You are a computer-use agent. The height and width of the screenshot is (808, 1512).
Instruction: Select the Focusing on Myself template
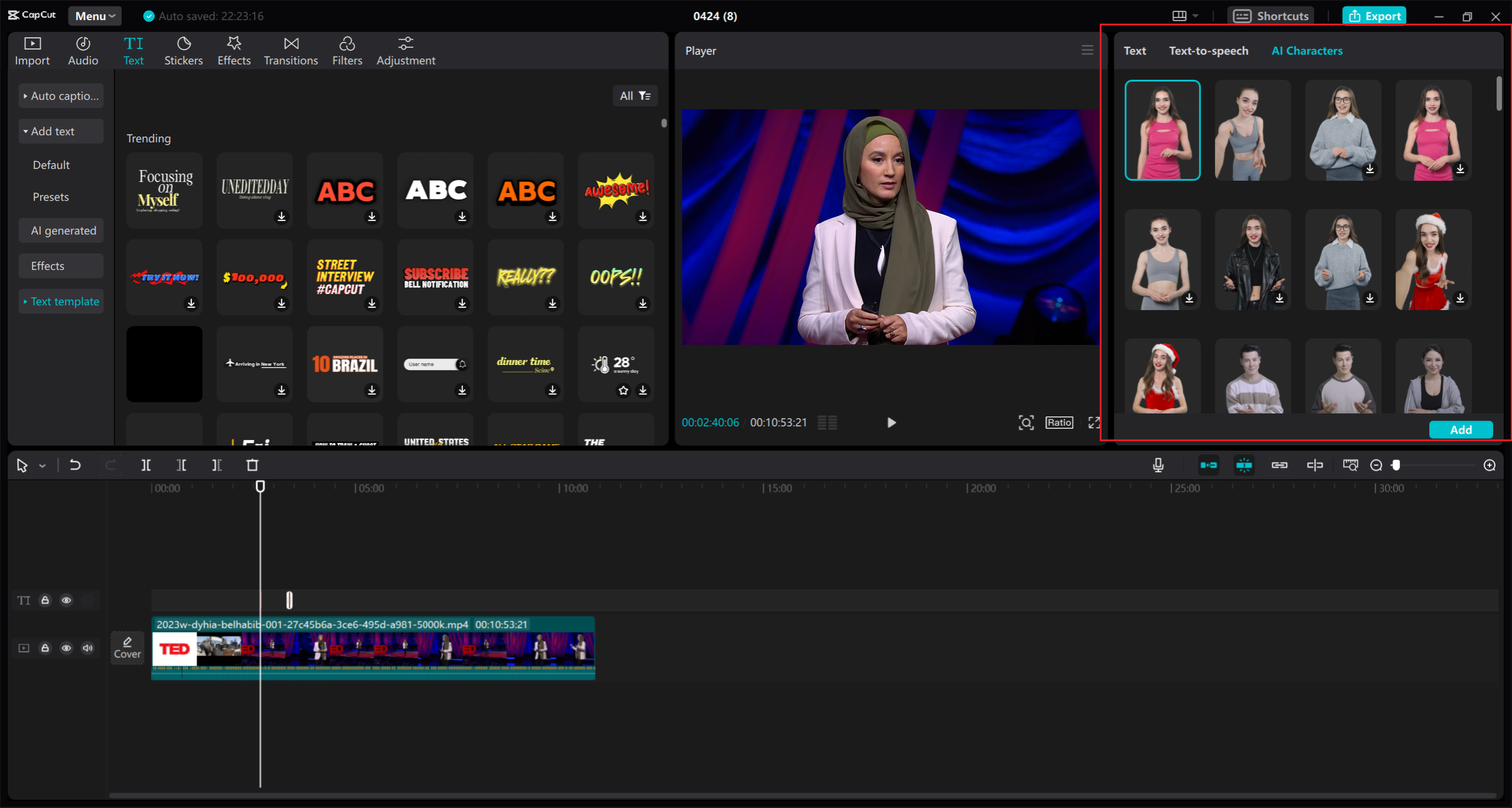tap(164, 190)
